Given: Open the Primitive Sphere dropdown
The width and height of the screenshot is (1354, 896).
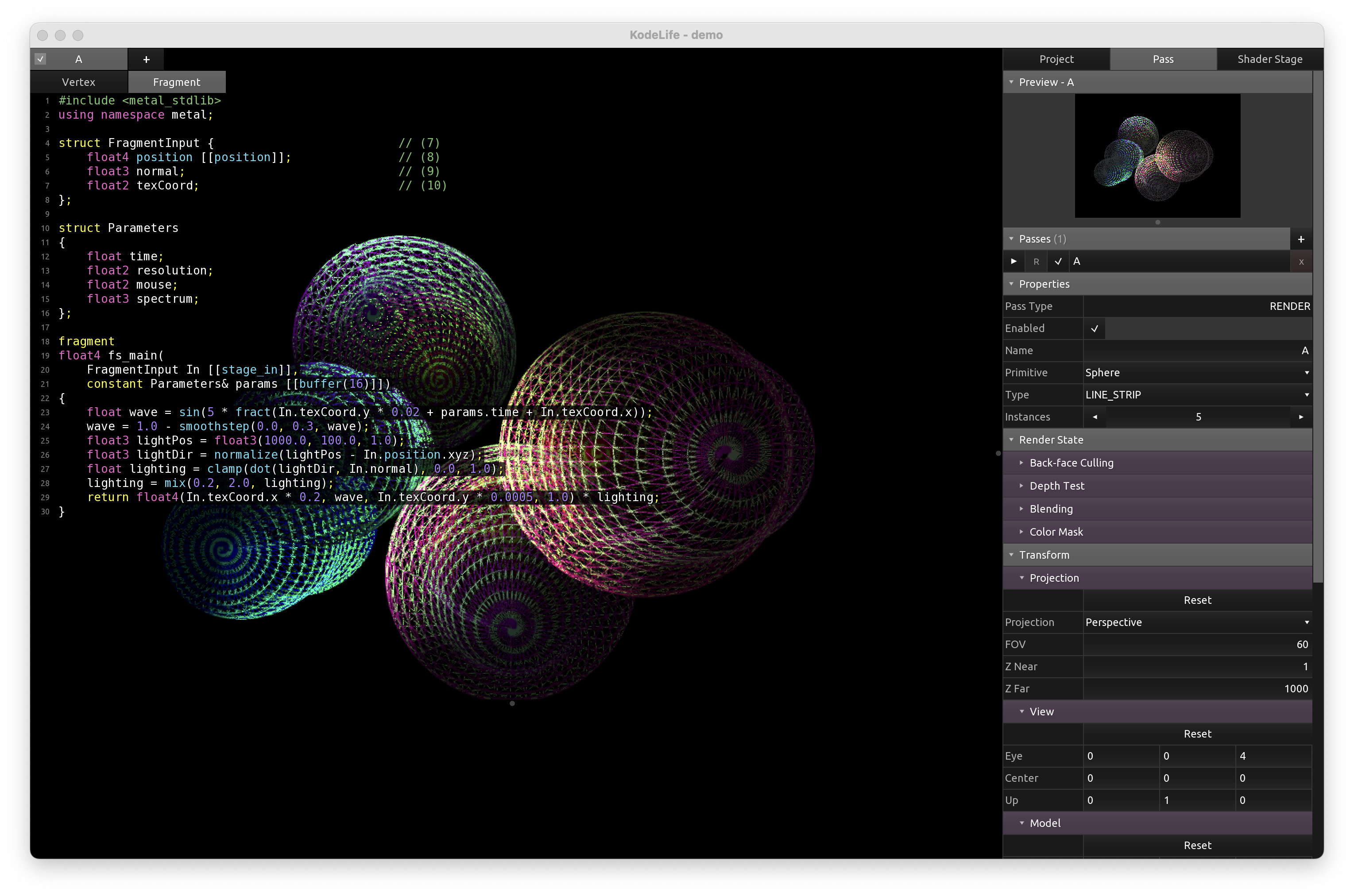Looking at the screenshot, I should (1197, 373).
